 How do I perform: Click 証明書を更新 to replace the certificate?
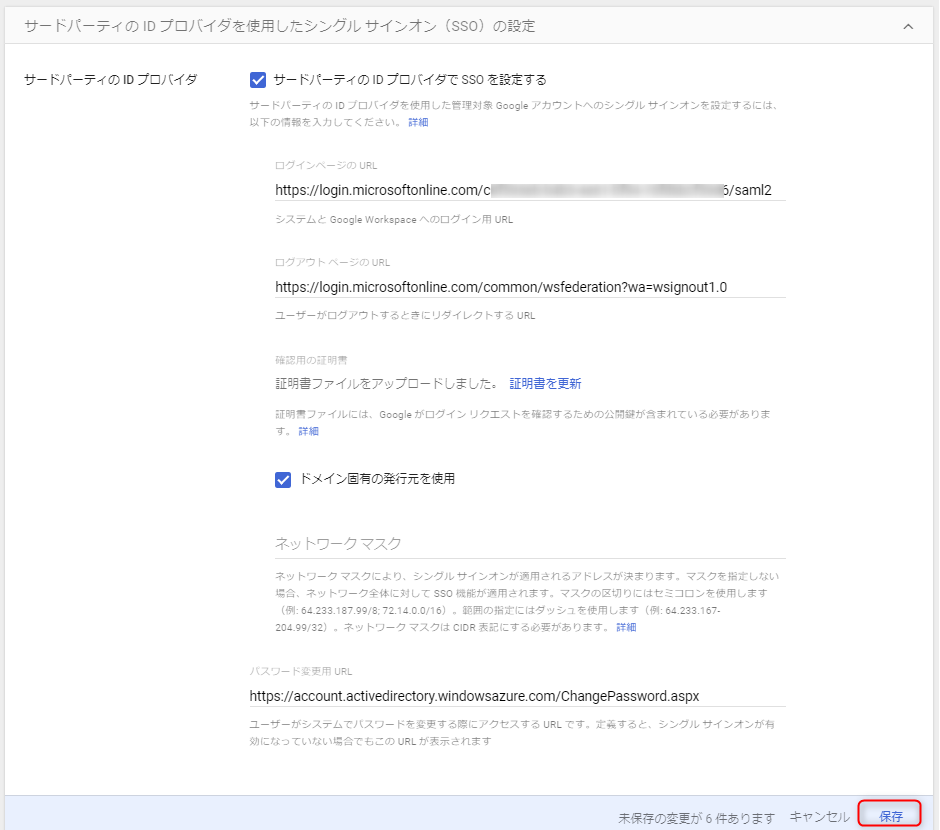[x=546, y=383]
